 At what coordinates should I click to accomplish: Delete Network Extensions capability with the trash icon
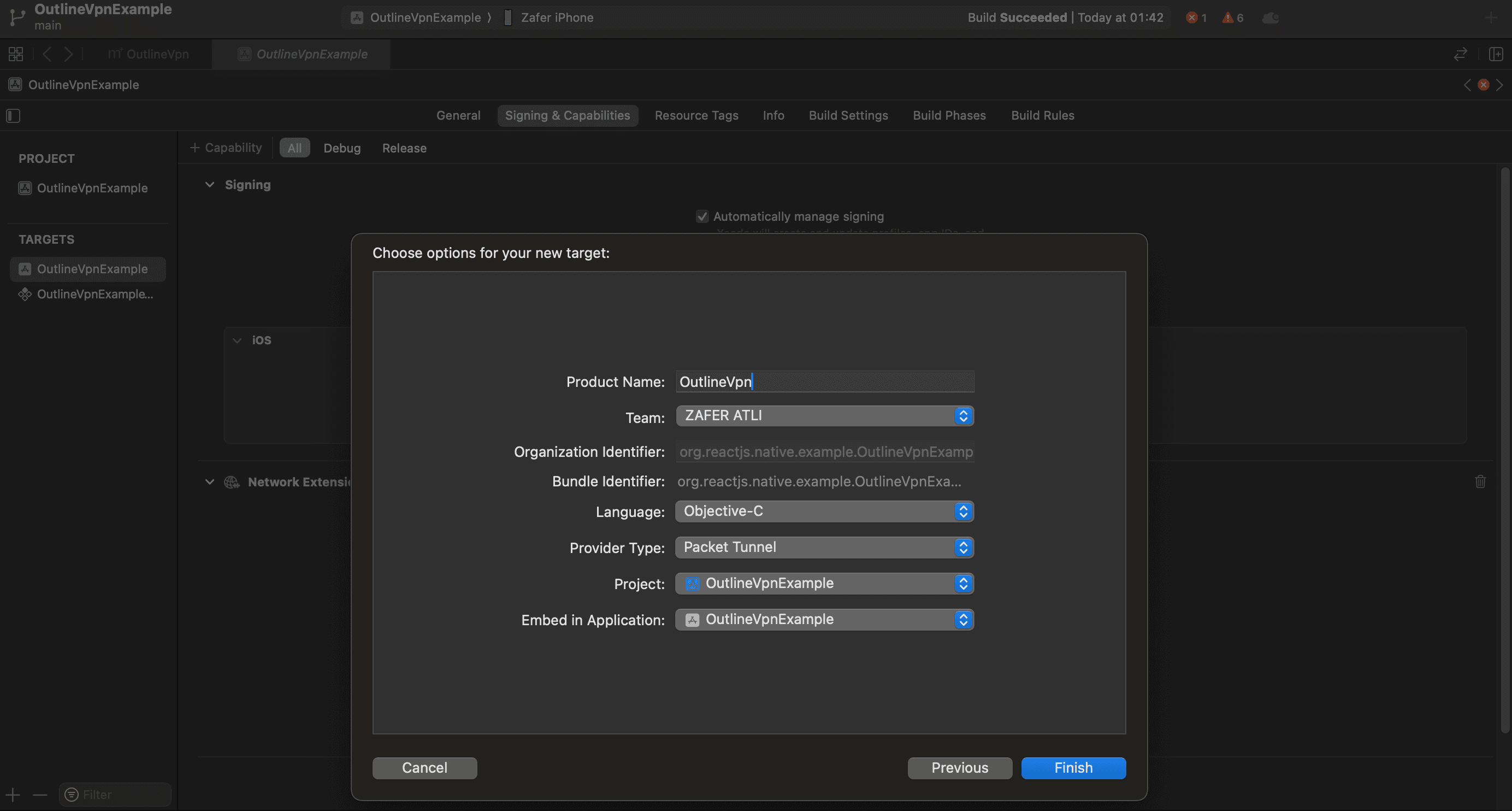pos(1480,481)
